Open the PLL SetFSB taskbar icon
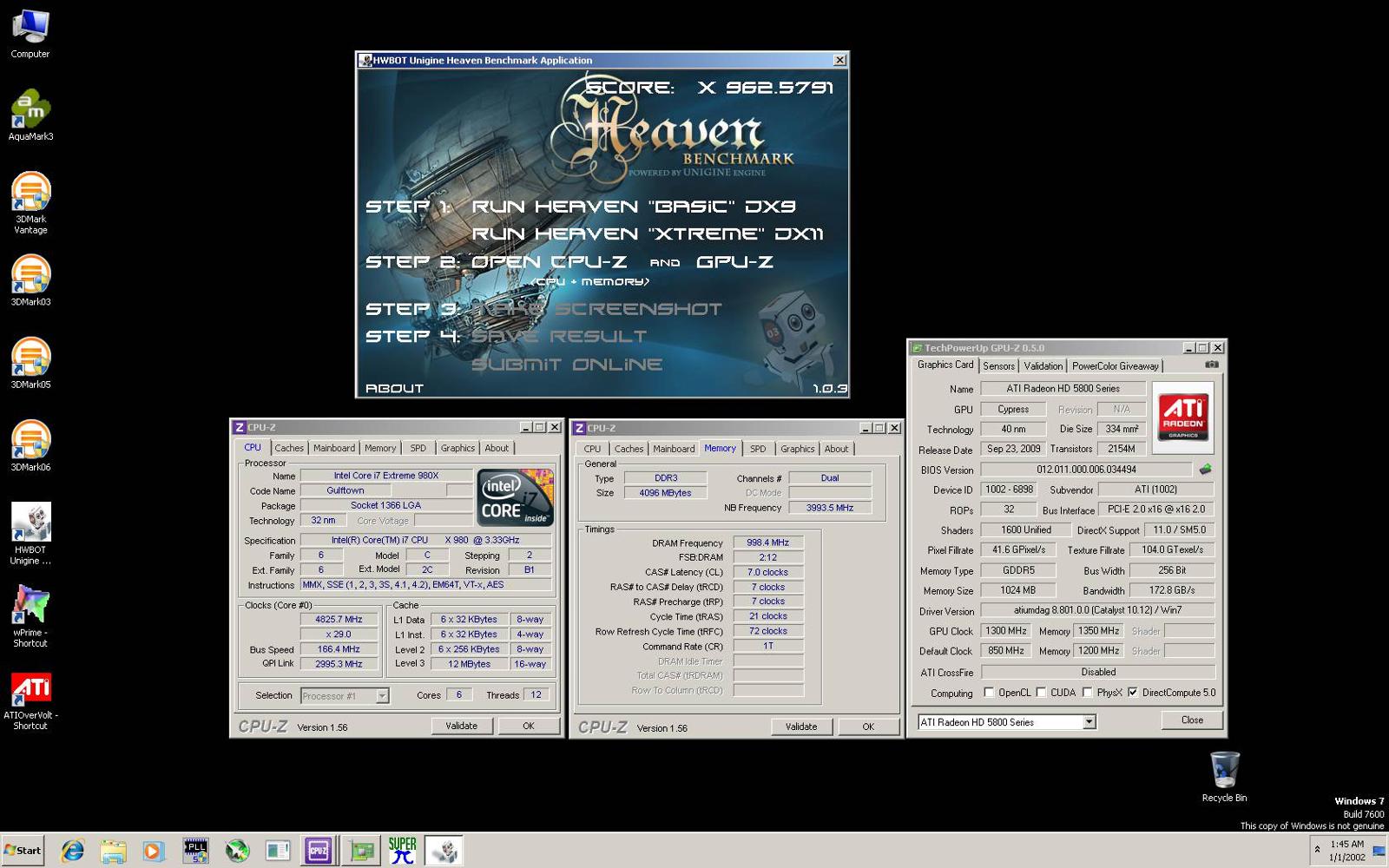Image resolution: width=1389 pixels, height=868 pixels. [x=195, y=851]
